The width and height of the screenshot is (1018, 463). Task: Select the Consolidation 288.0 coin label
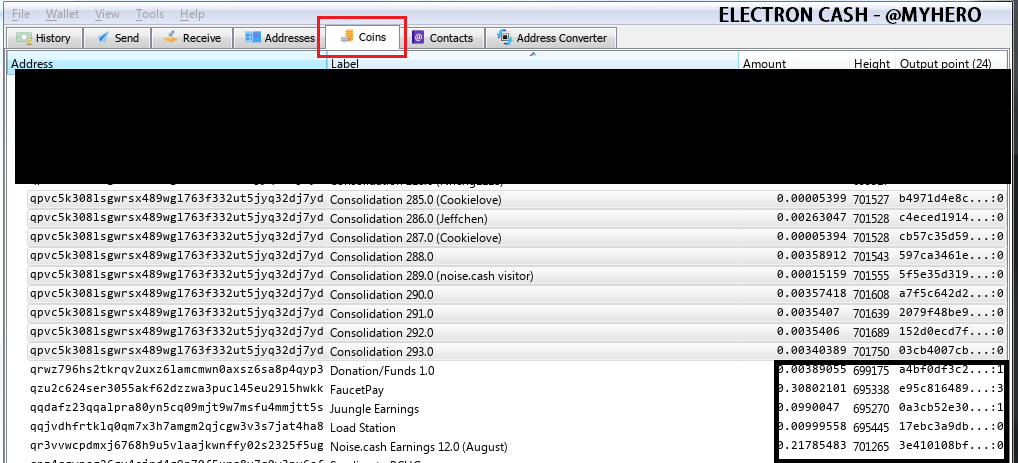tap(382, 257)
